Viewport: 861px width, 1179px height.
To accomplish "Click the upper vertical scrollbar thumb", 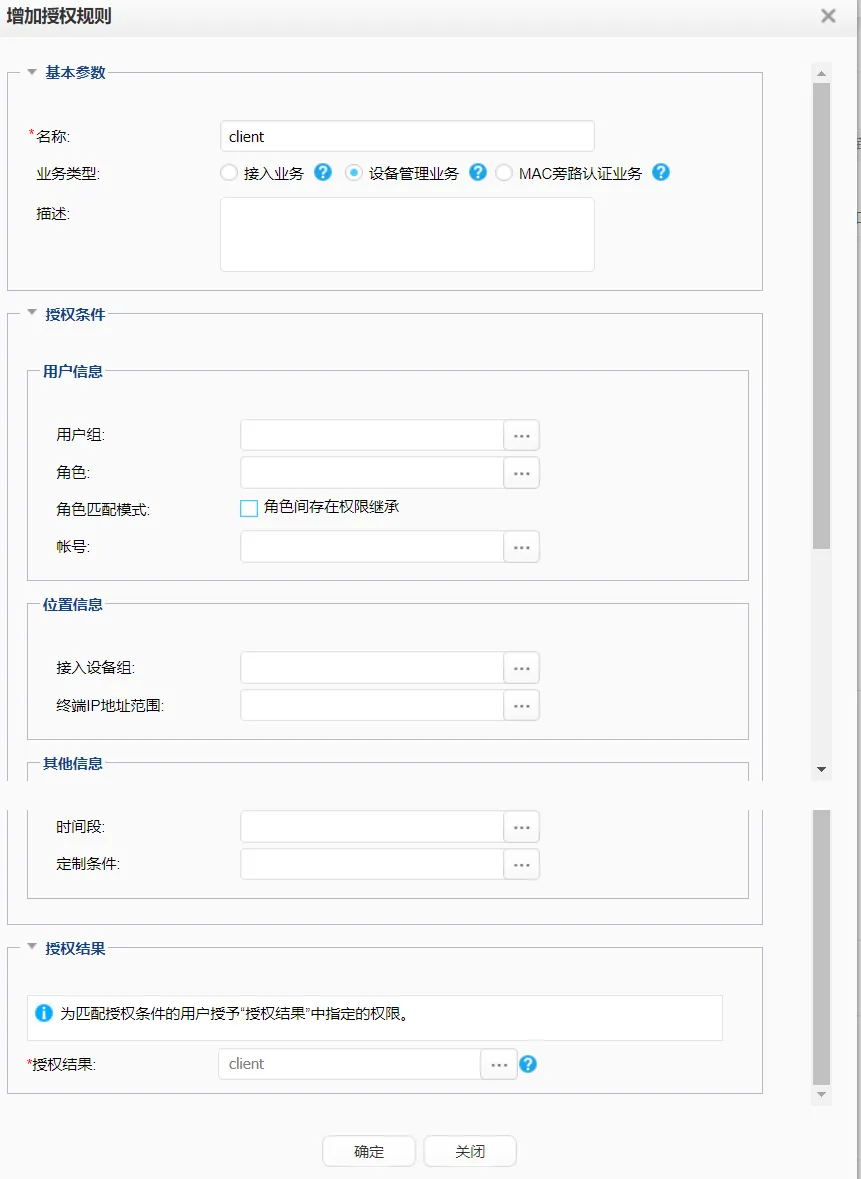I will point(821,316).
